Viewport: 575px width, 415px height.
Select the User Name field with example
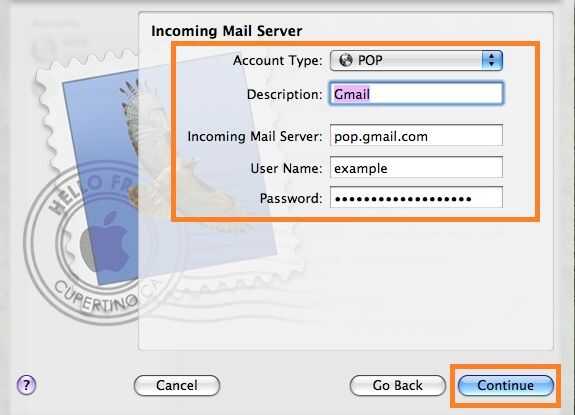click(416, 168)
